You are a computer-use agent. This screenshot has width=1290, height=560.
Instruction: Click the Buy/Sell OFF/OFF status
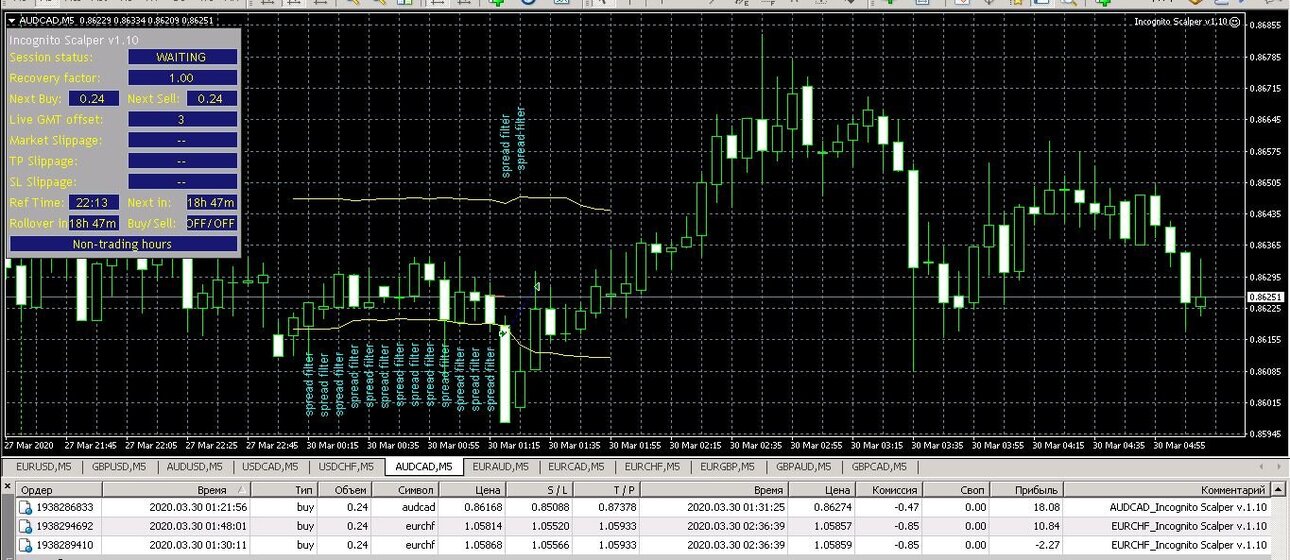(x=211, y=223)
